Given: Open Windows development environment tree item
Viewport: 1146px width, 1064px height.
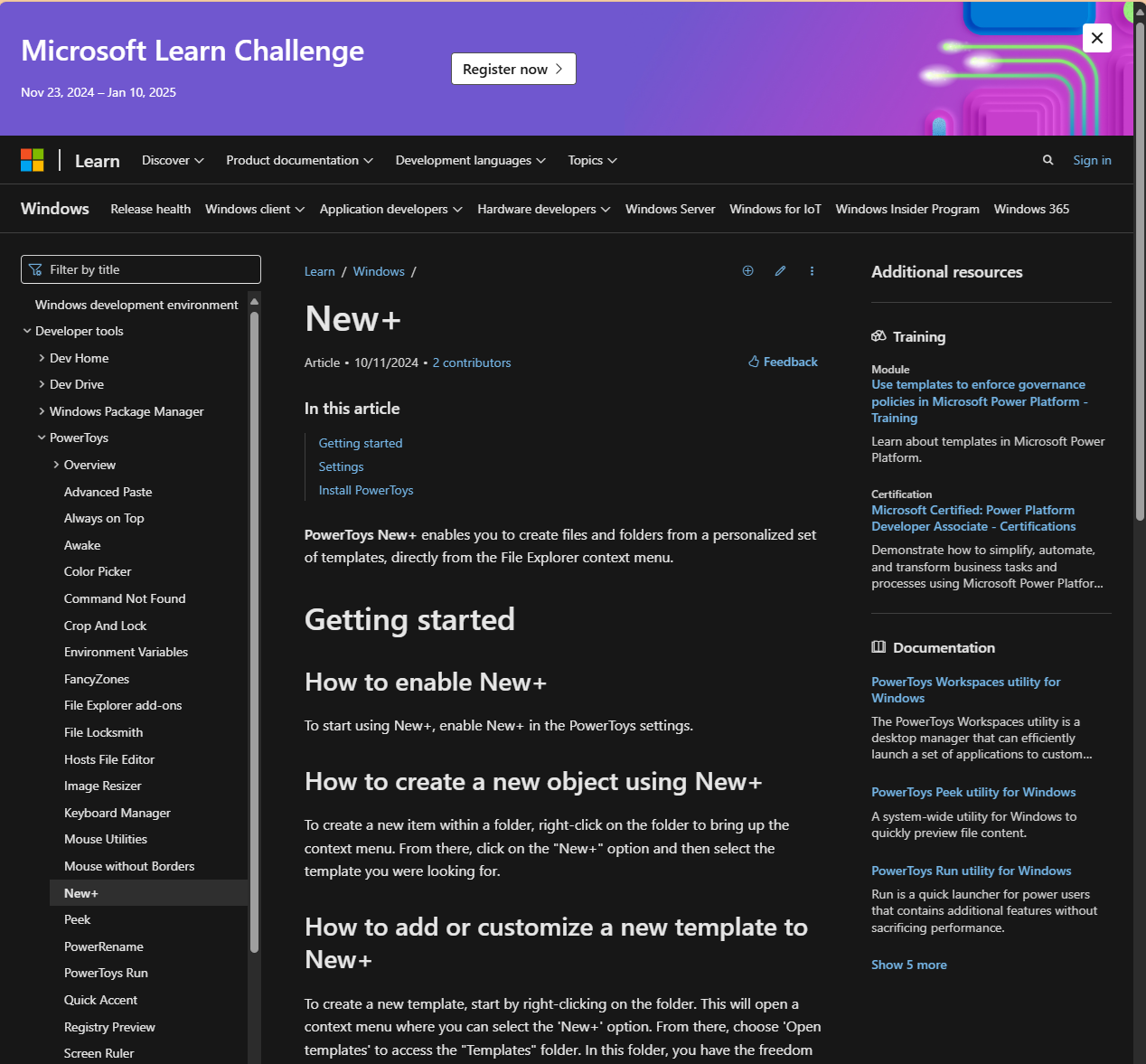Looking at the screenshot, I should pyautogui.click(x=136, y=305).
